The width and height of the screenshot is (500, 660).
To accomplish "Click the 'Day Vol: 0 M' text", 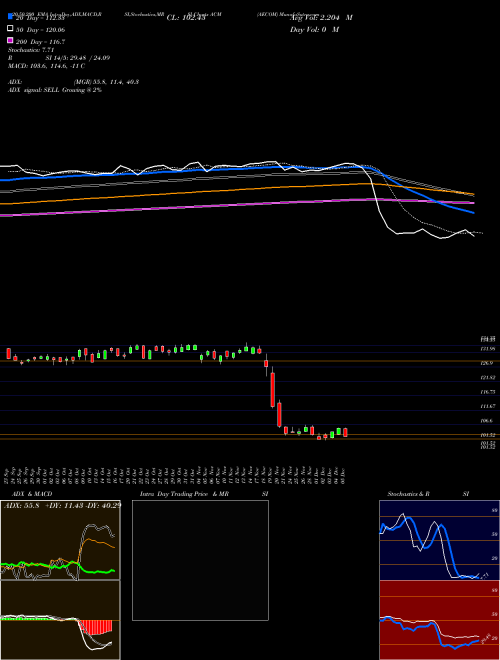I will tap(314, 29).
